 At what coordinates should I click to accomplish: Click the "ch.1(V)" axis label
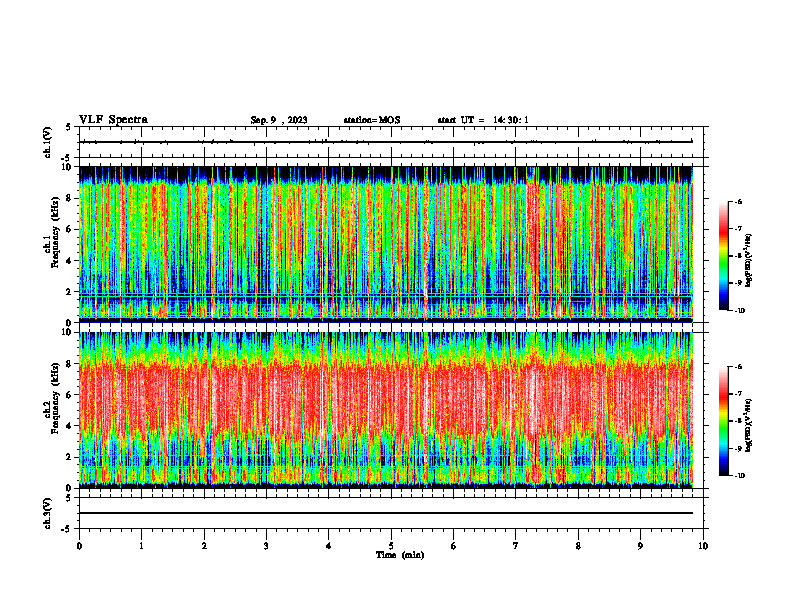[48, 142]
